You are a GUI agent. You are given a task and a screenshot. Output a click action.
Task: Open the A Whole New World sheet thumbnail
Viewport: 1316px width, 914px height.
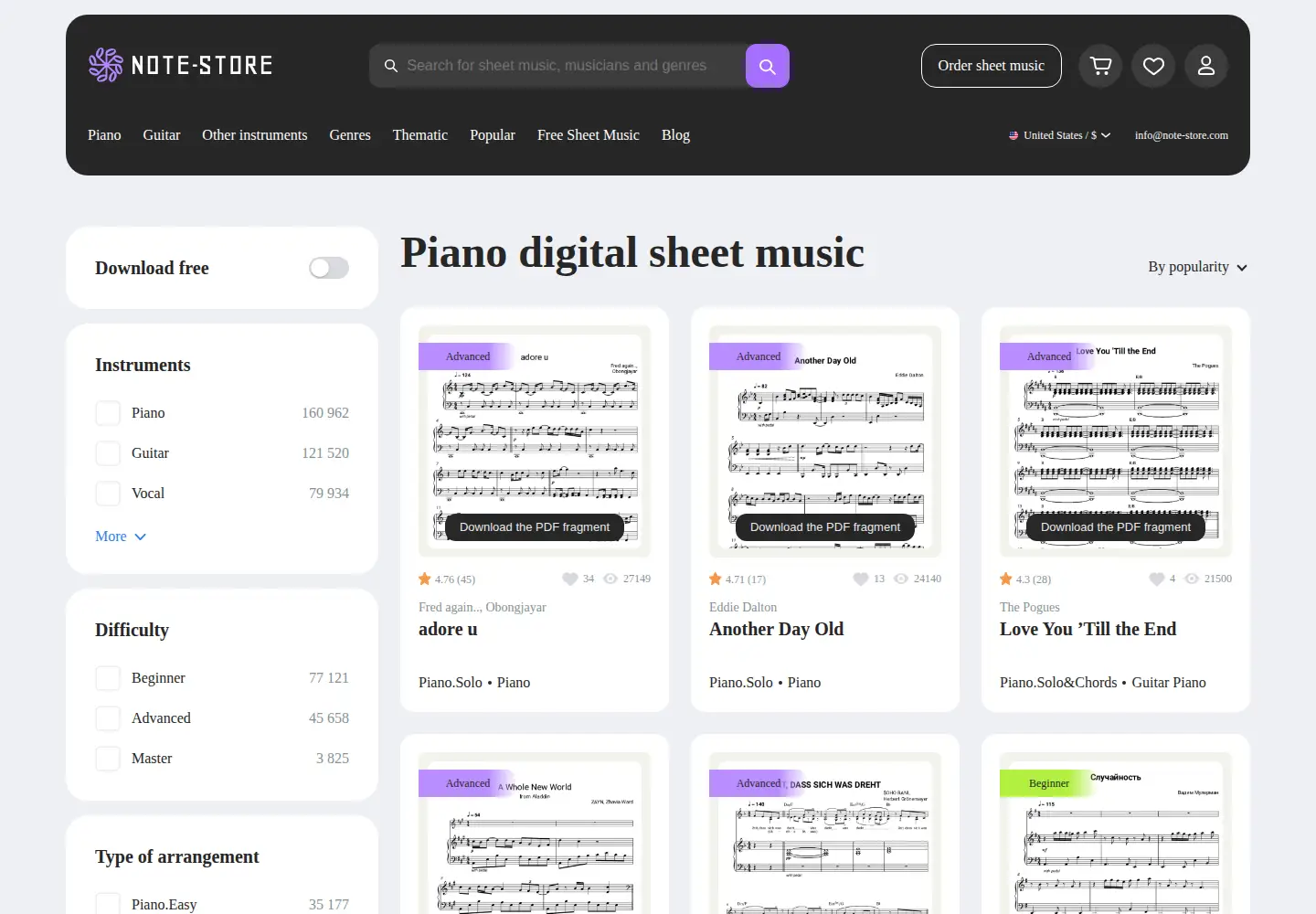pos(535,833)
